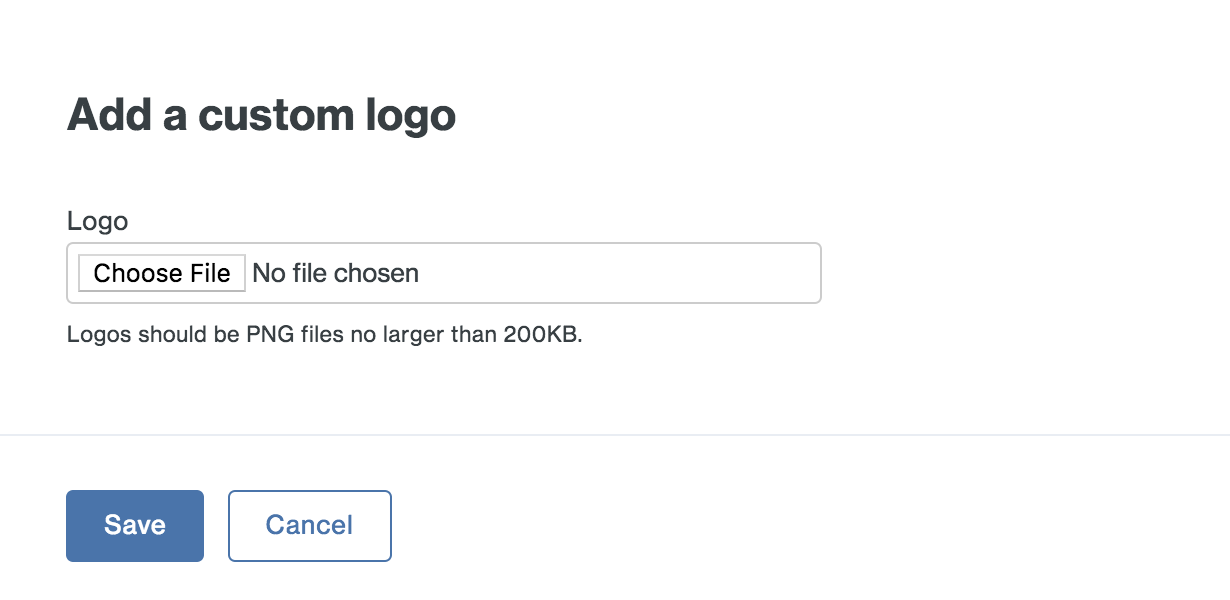Click the Choose File control for Logo
The image size is (1230, 600).
point(161,272)
